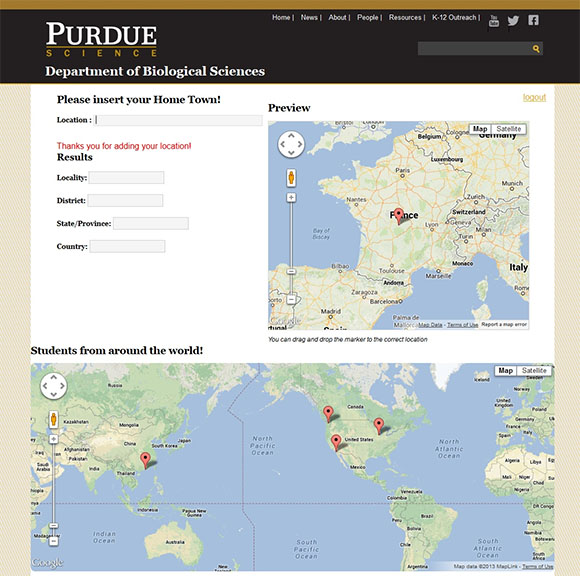580x576 pixels.
Task: Click the Preview map zoom slider handle
Action: (x=291, y=272)
